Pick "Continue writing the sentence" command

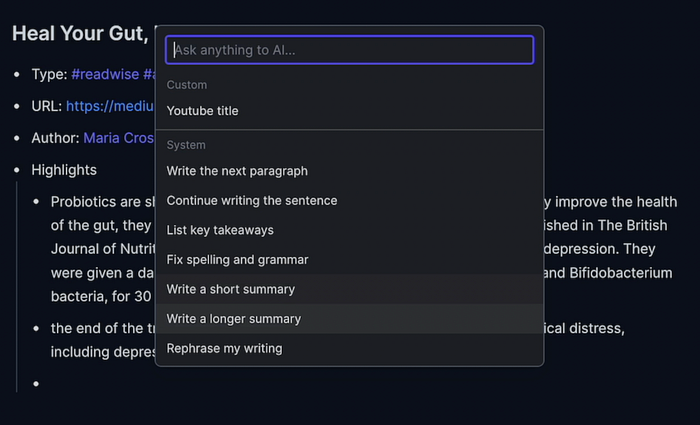[x=252, y=201]
